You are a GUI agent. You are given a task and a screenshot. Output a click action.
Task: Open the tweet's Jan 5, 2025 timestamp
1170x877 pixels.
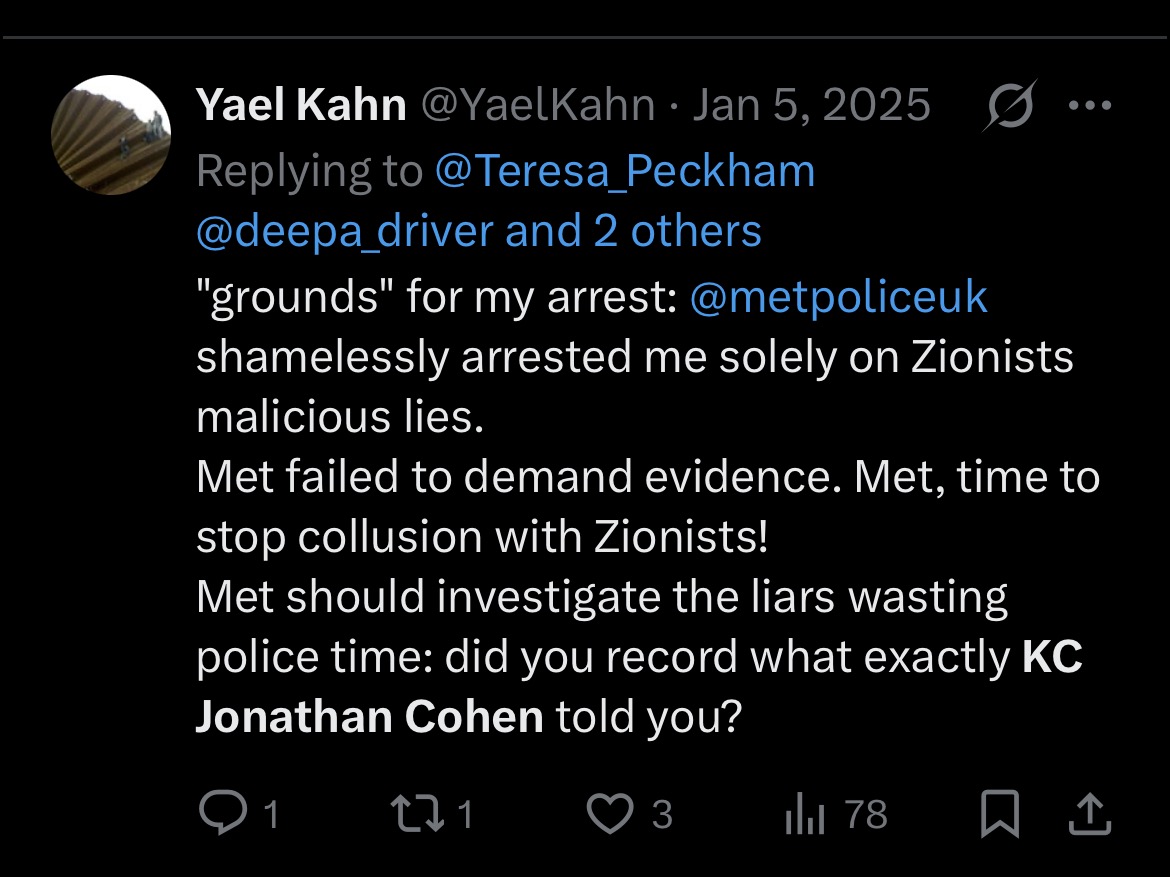(811, 106)
